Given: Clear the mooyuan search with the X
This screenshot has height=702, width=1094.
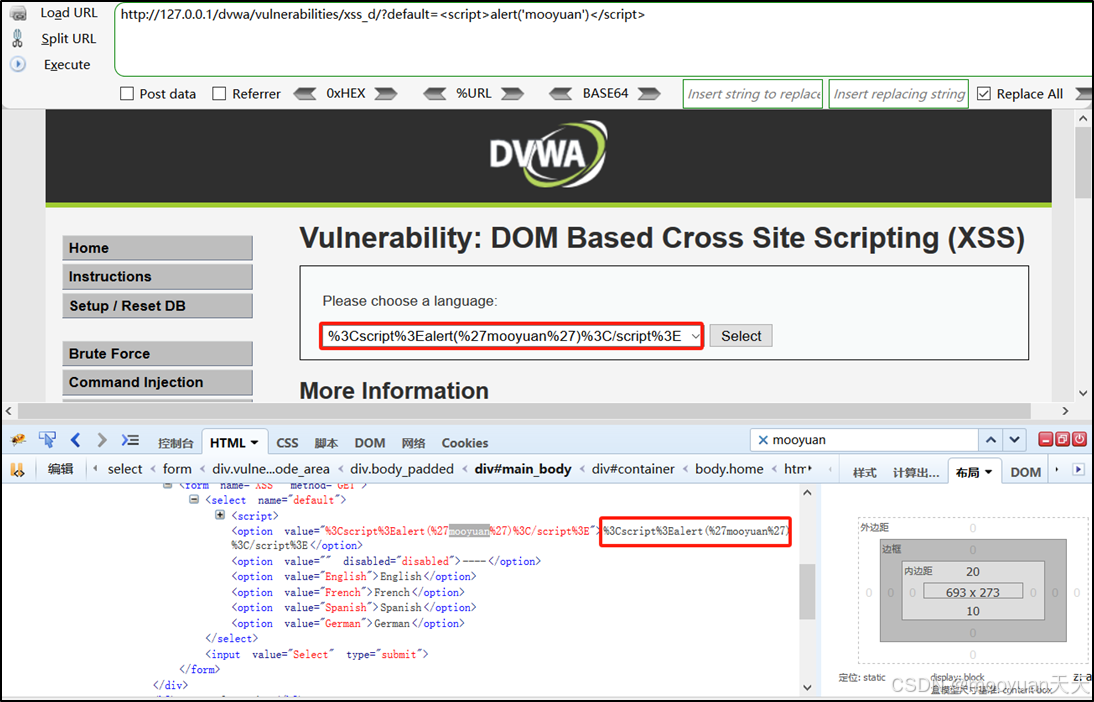Looking at the screenshot, I should (763, 440).
